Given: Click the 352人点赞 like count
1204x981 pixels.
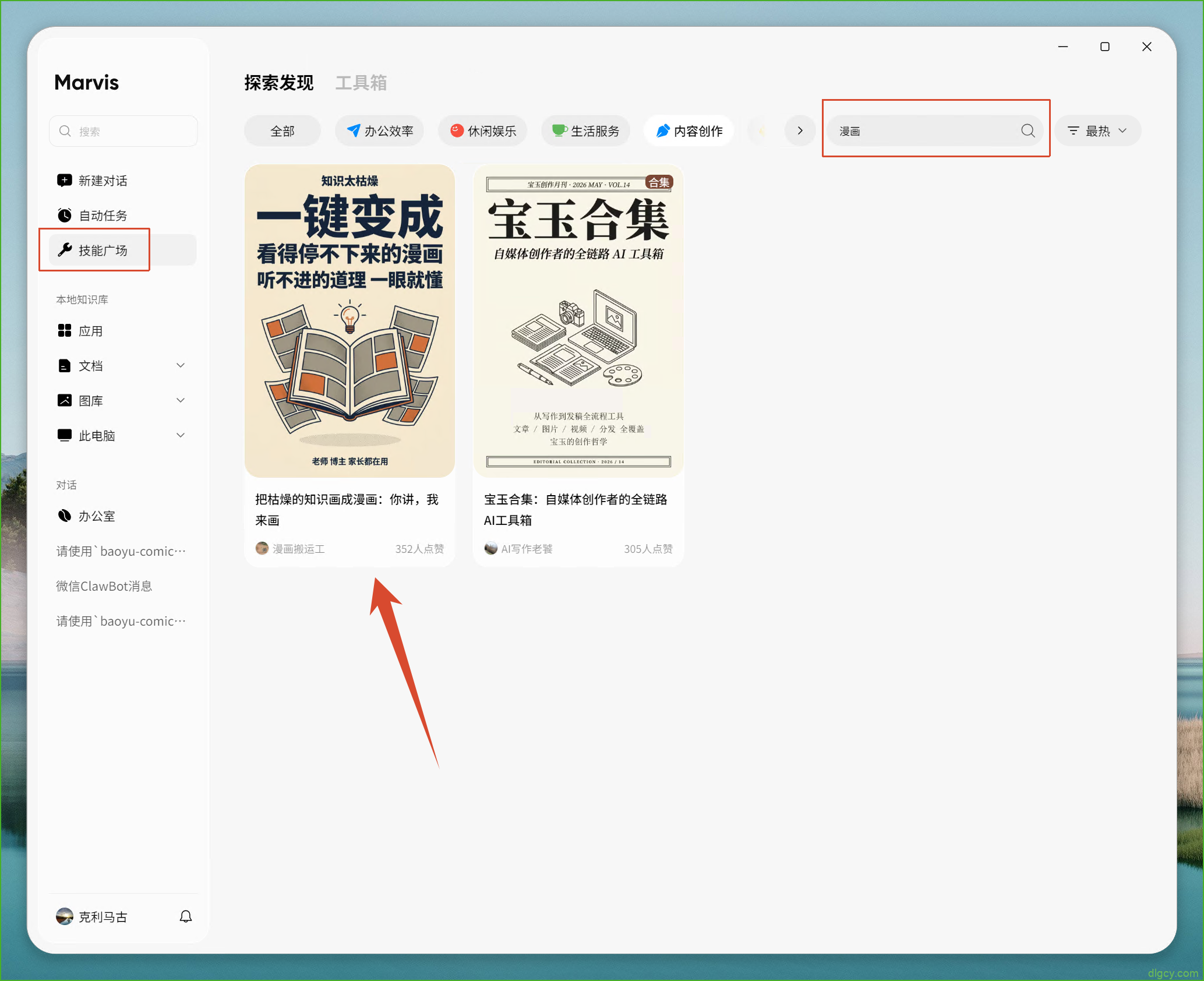Looking at the screenshot, I should [x=419, y=549].
